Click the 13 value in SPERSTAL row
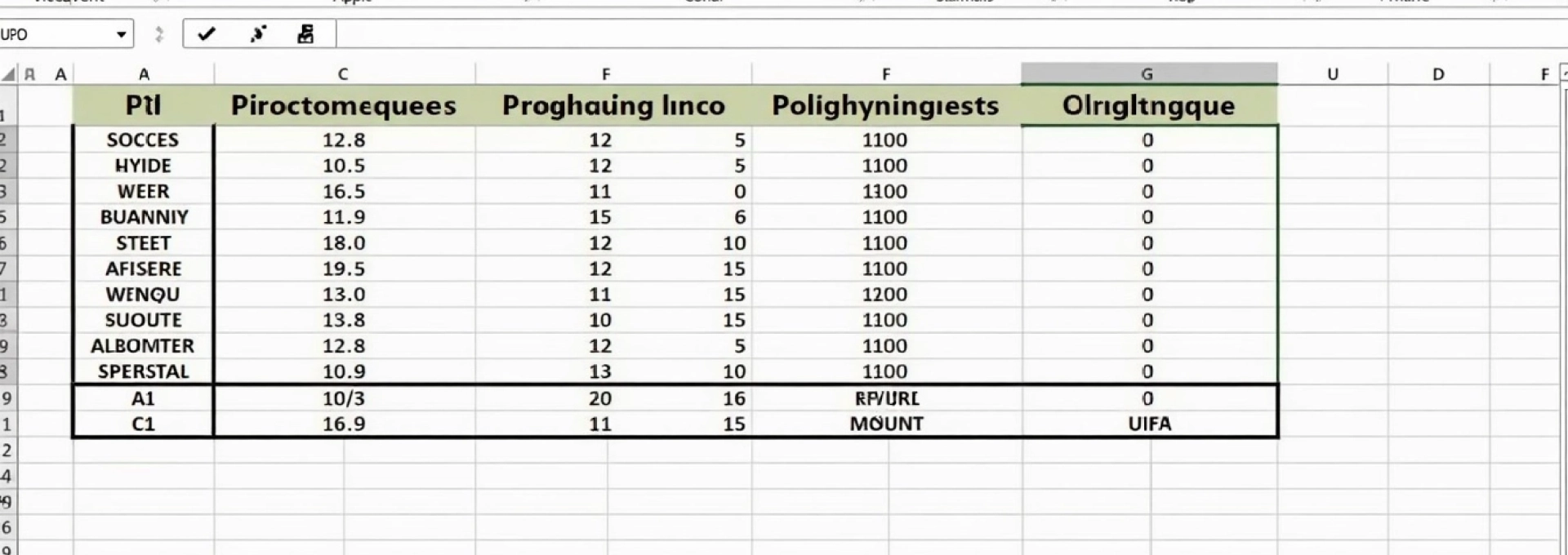Screen dimensions: 1568x555 600,371
